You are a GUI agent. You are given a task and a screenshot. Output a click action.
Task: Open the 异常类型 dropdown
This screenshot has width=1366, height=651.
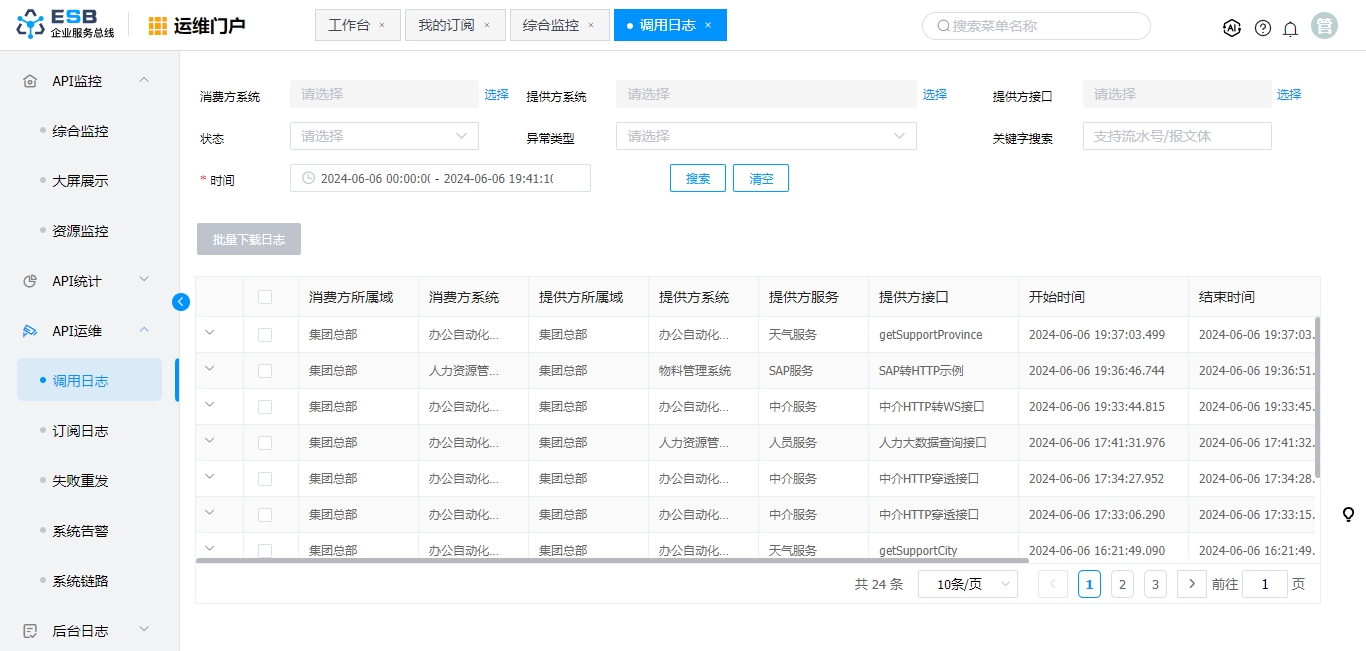point(766,136)
